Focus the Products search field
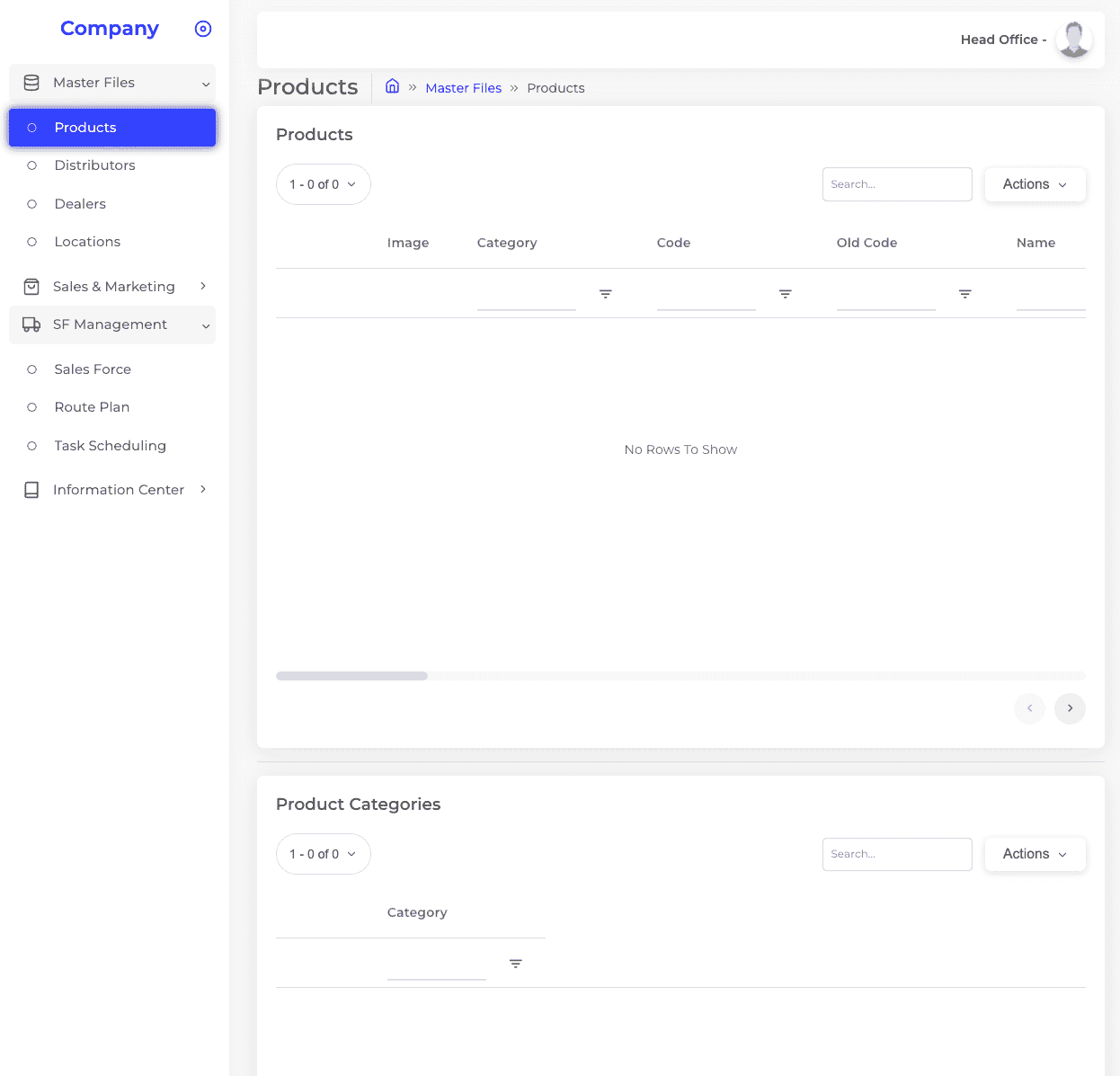The image size is (1120, 1076). tap(896, 184)
